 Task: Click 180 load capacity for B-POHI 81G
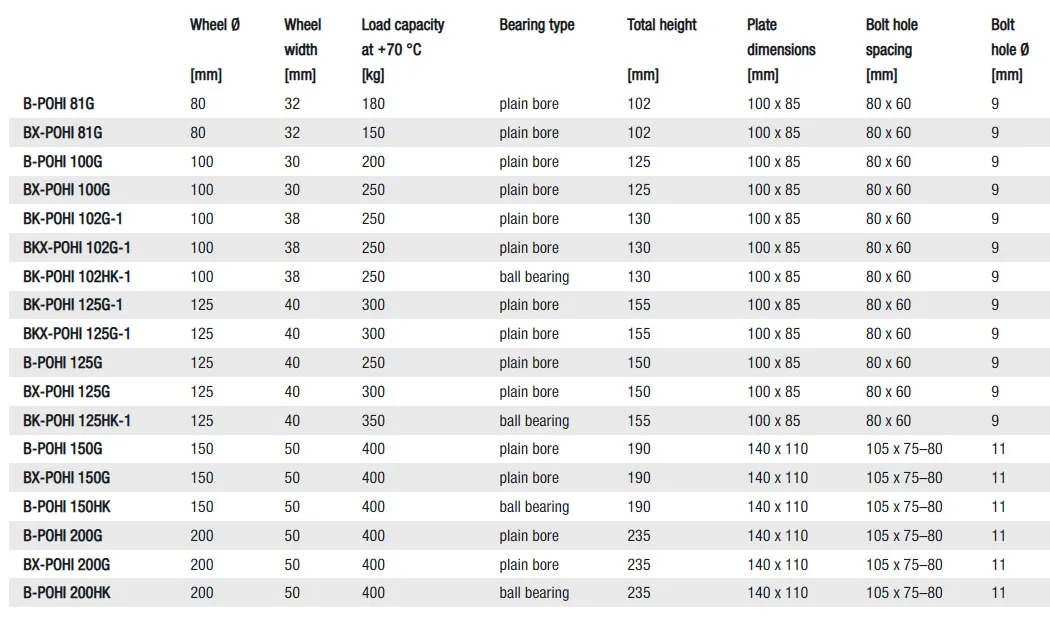pyautogui.click(x=373, y=104)
